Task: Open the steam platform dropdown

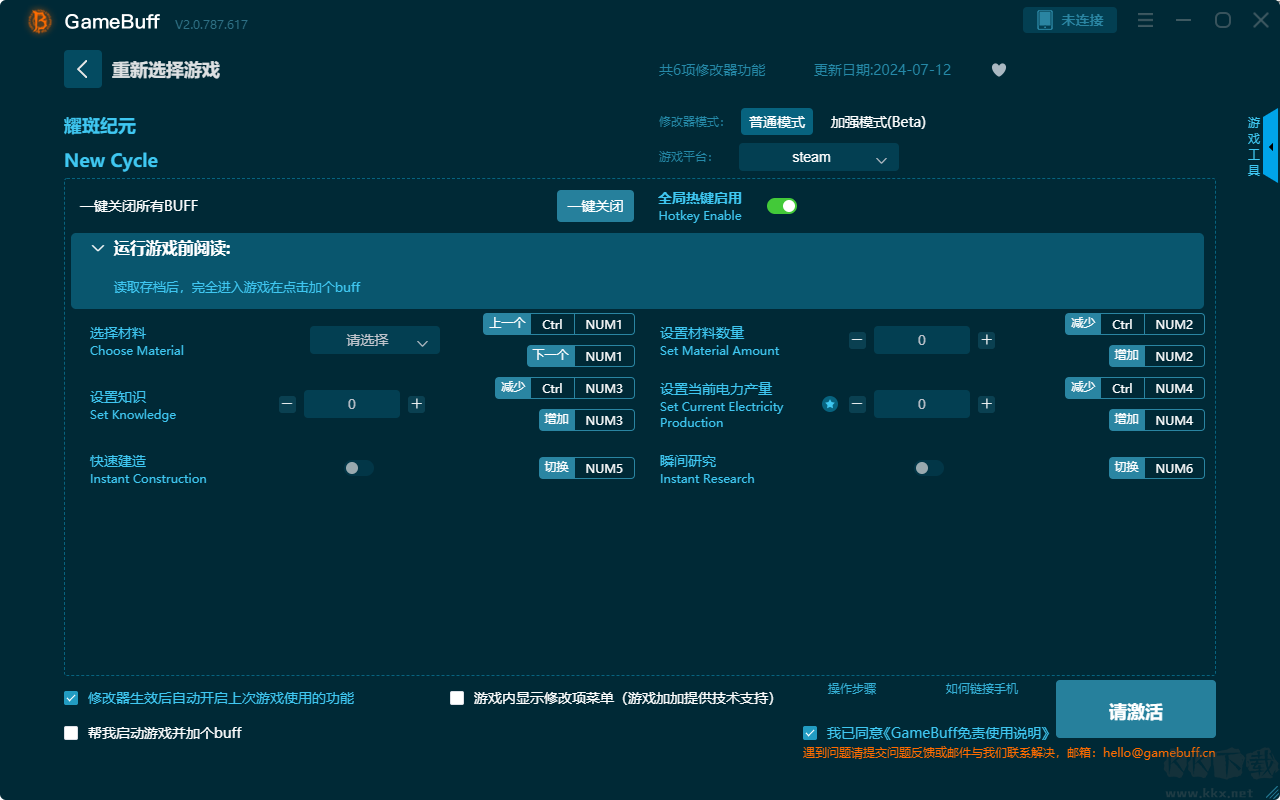Action: point(819,157)
